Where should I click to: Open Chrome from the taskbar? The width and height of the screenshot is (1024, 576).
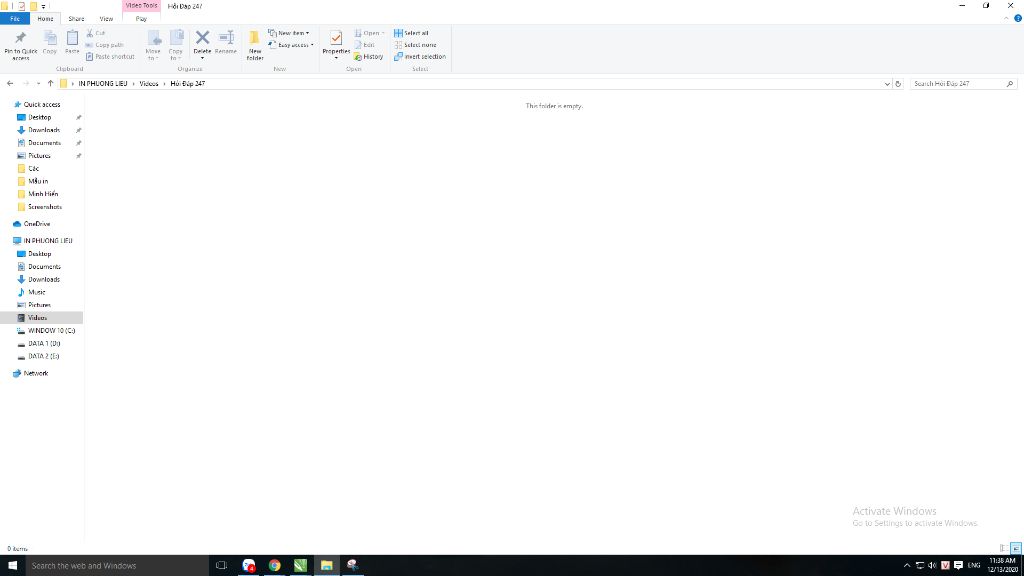[274, 566]
